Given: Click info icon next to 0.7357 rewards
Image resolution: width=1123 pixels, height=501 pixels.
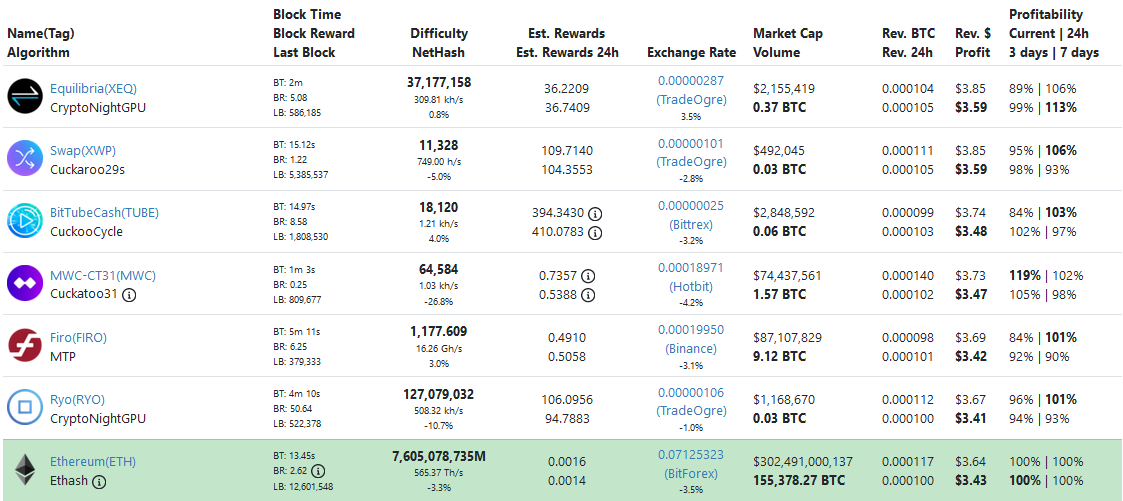Looking at the screenshot, I should (588, 276).
